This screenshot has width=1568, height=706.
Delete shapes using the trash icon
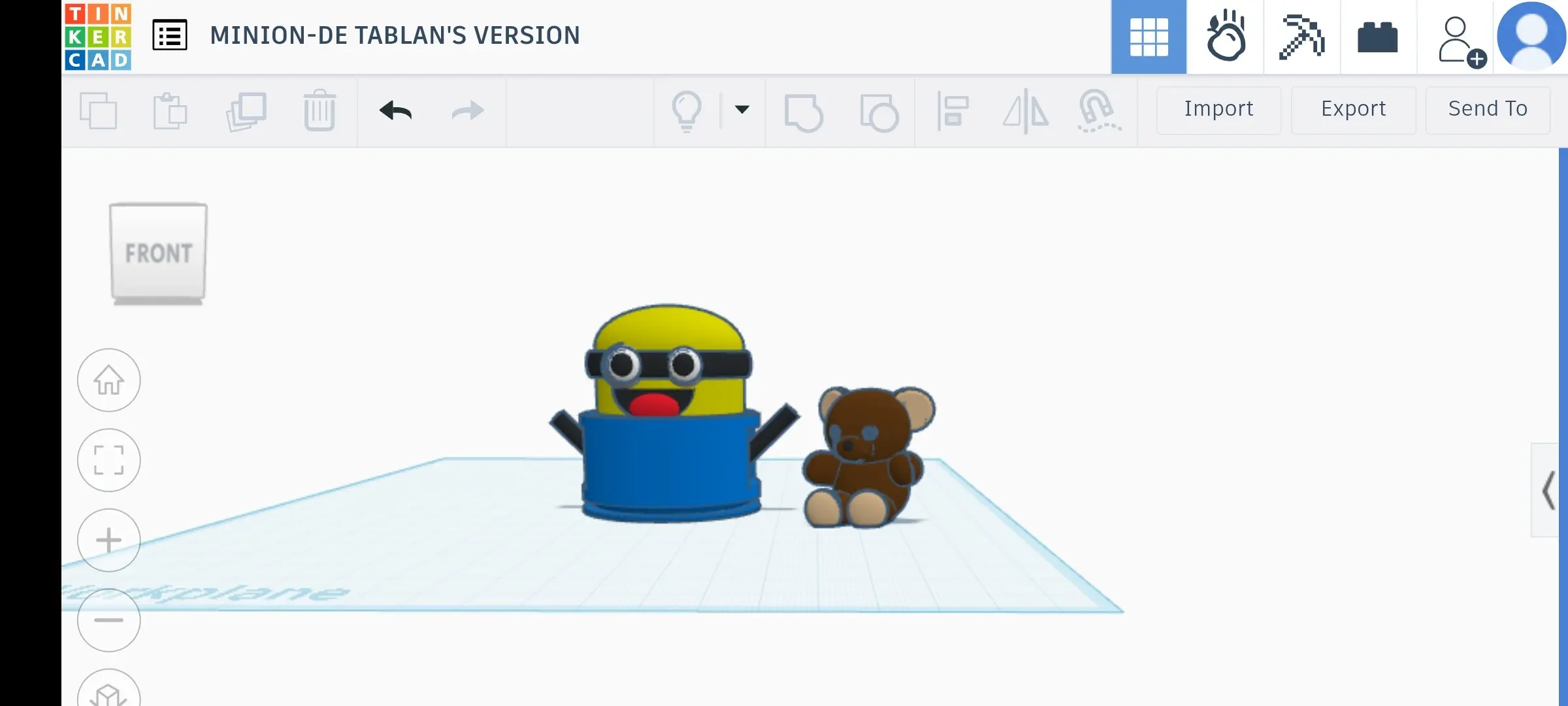pyautogui.click(x=319, y=111)
